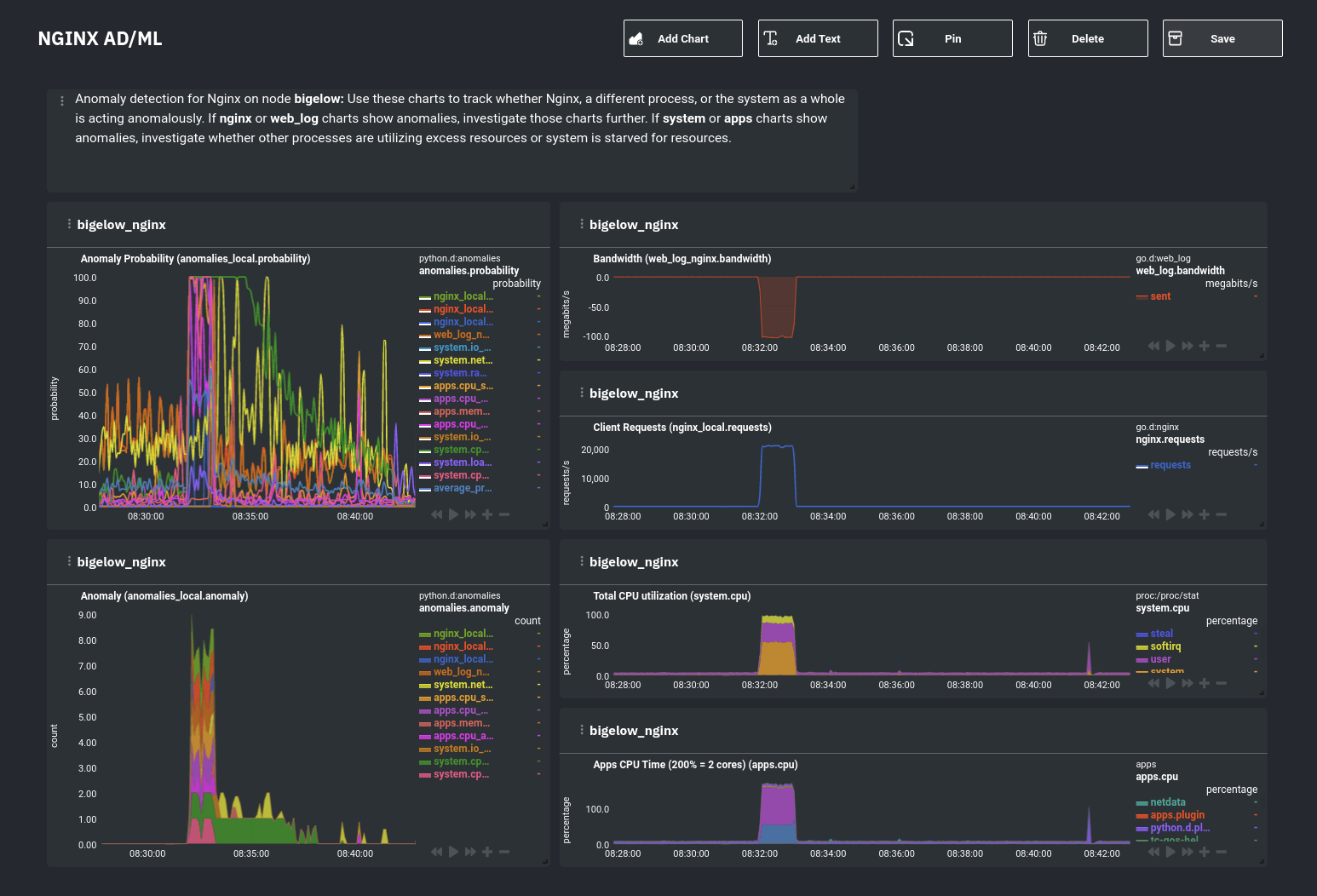Play the anomalies.anomaly count chart
This screenshot has height=896, width=1317.
tap(454, 852)
